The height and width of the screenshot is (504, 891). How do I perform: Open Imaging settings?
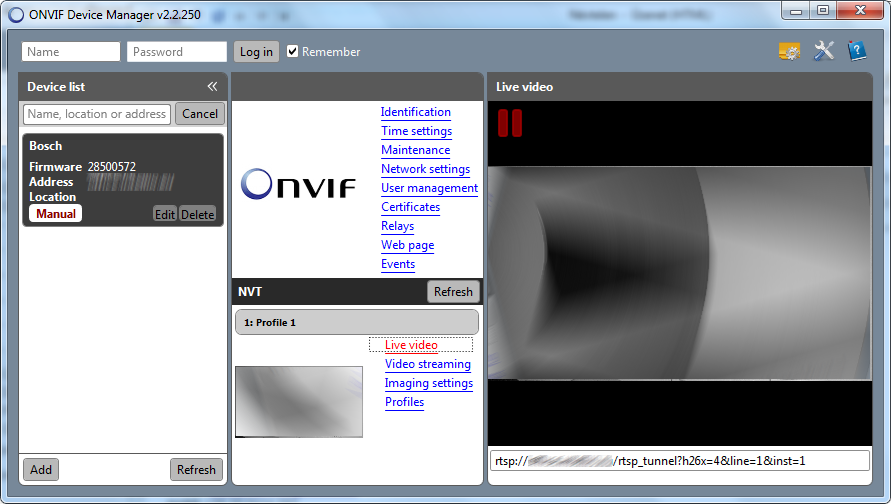click(x=428, y=383)
